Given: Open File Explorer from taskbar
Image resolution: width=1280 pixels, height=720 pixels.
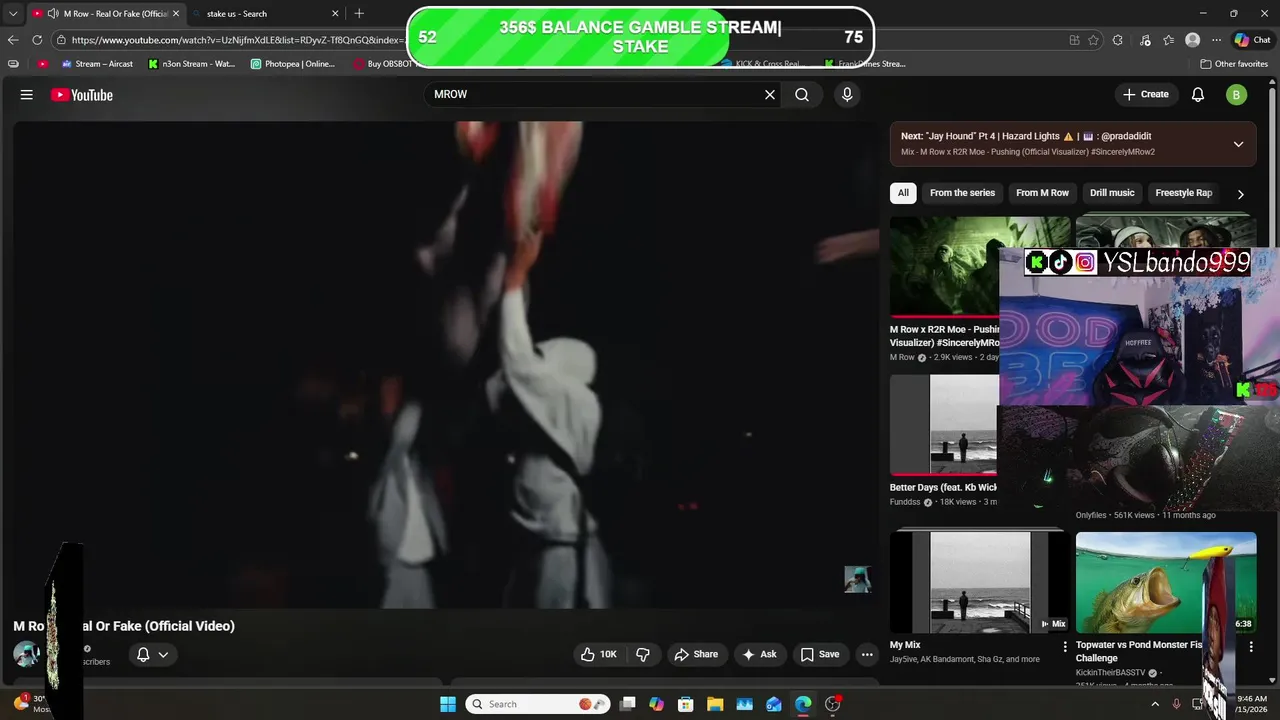Looking at the screenshot, I should pyautogui.click(x=715, y=704).
